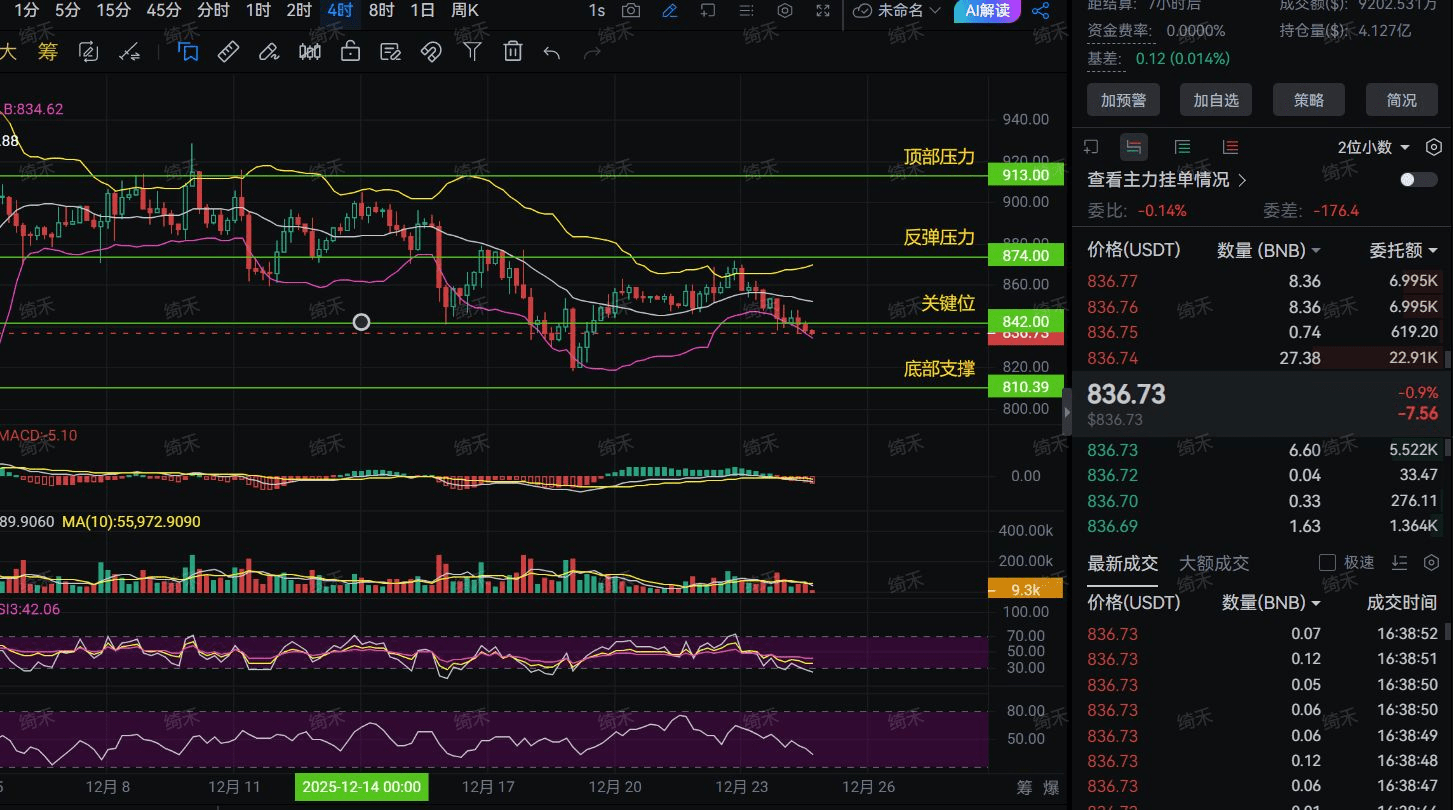
Task: Click the 加预警 button
Action: click(x=1123, y=100)
